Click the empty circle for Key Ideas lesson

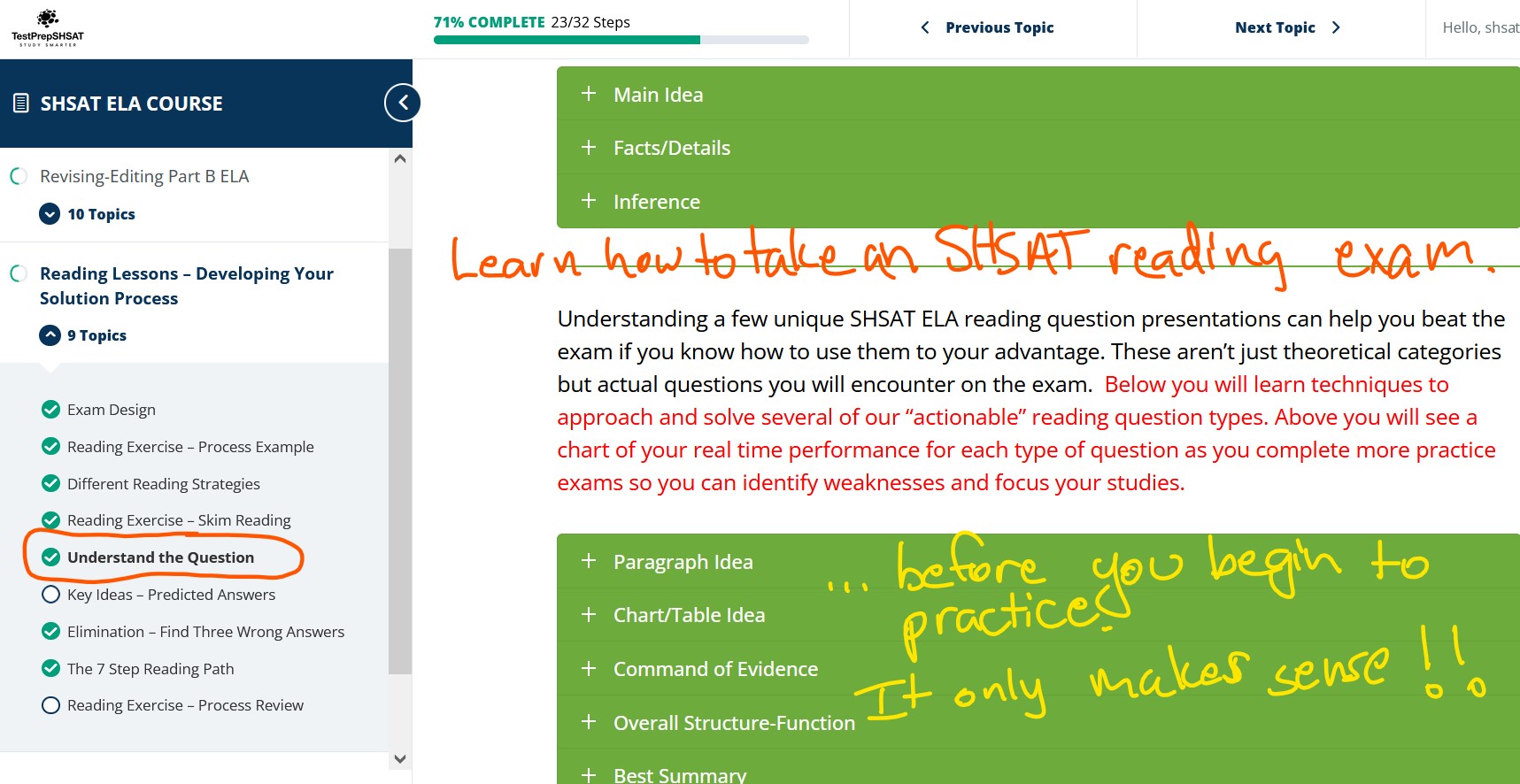tap(51, 595)
